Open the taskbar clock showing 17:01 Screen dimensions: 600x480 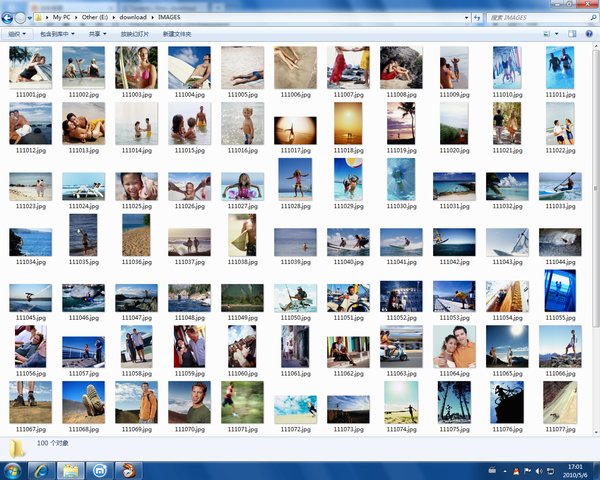576,471
